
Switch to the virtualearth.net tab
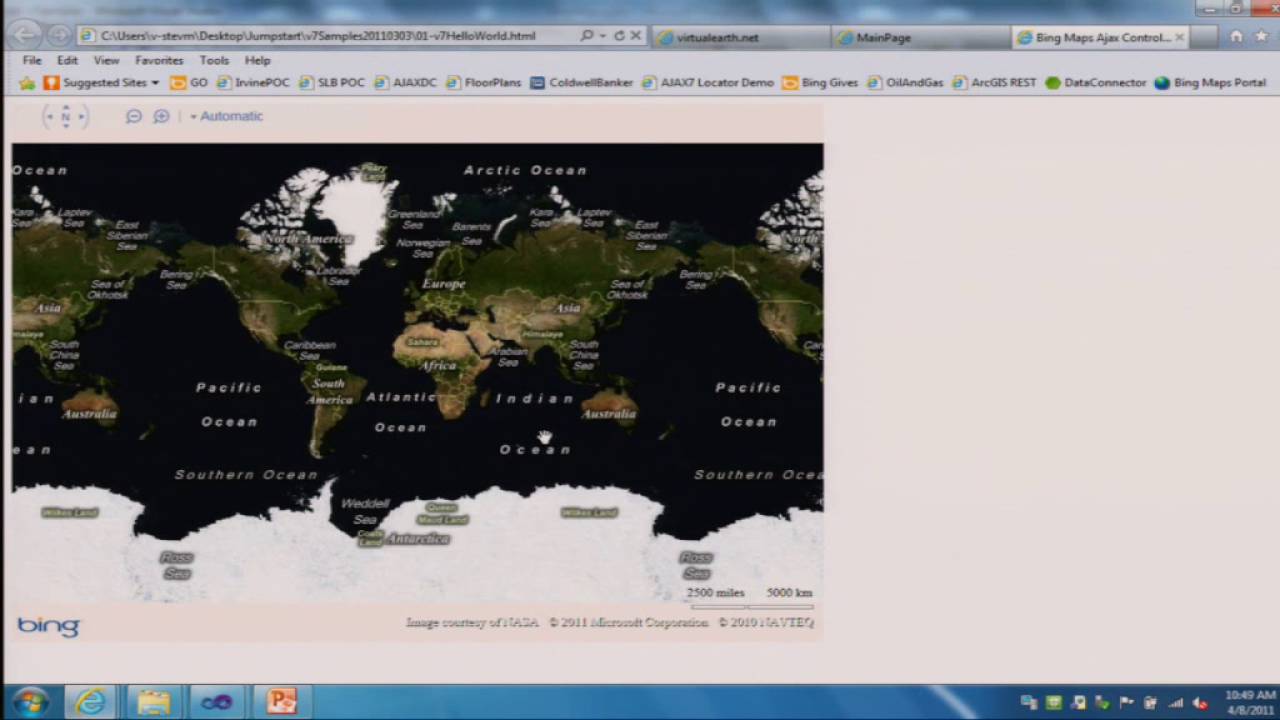[x=741, y=37]
